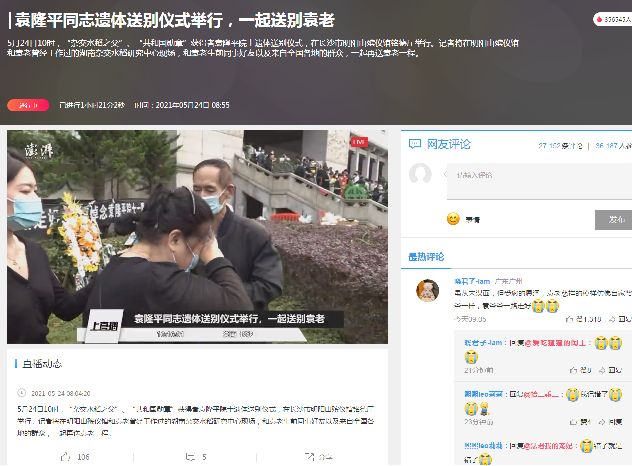
Task: Click the 时间：2021年05月24日 08:55 timestamp
Action: 182,105
